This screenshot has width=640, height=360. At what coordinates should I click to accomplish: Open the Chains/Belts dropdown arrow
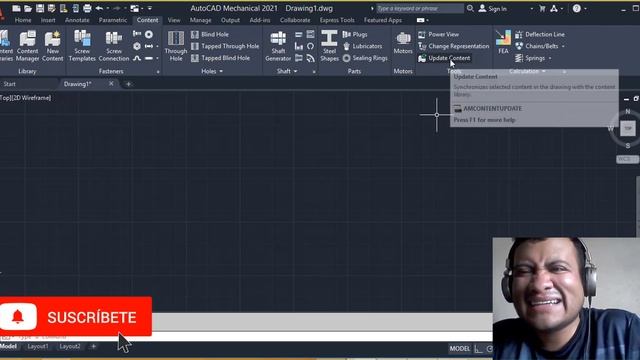(563, 46)
